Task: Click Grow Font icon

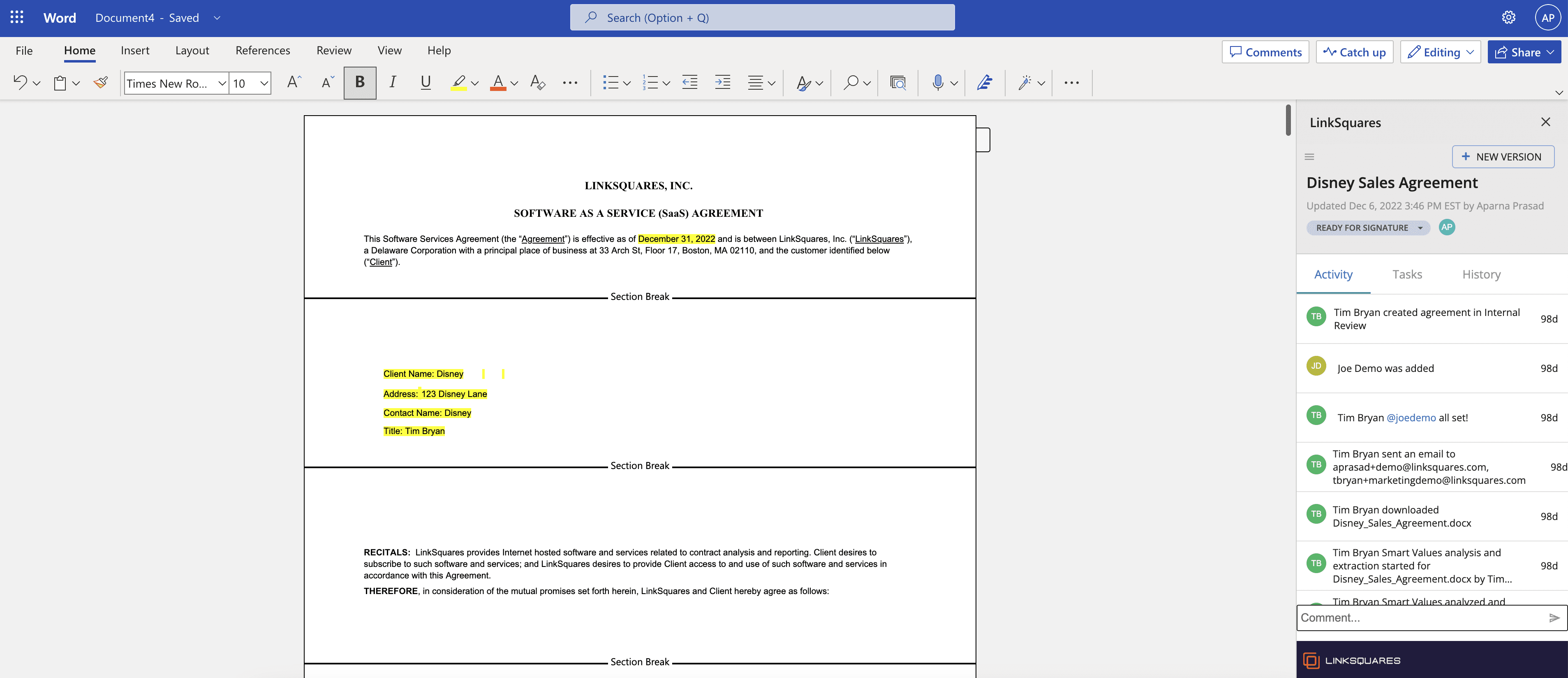Action: 294,82
